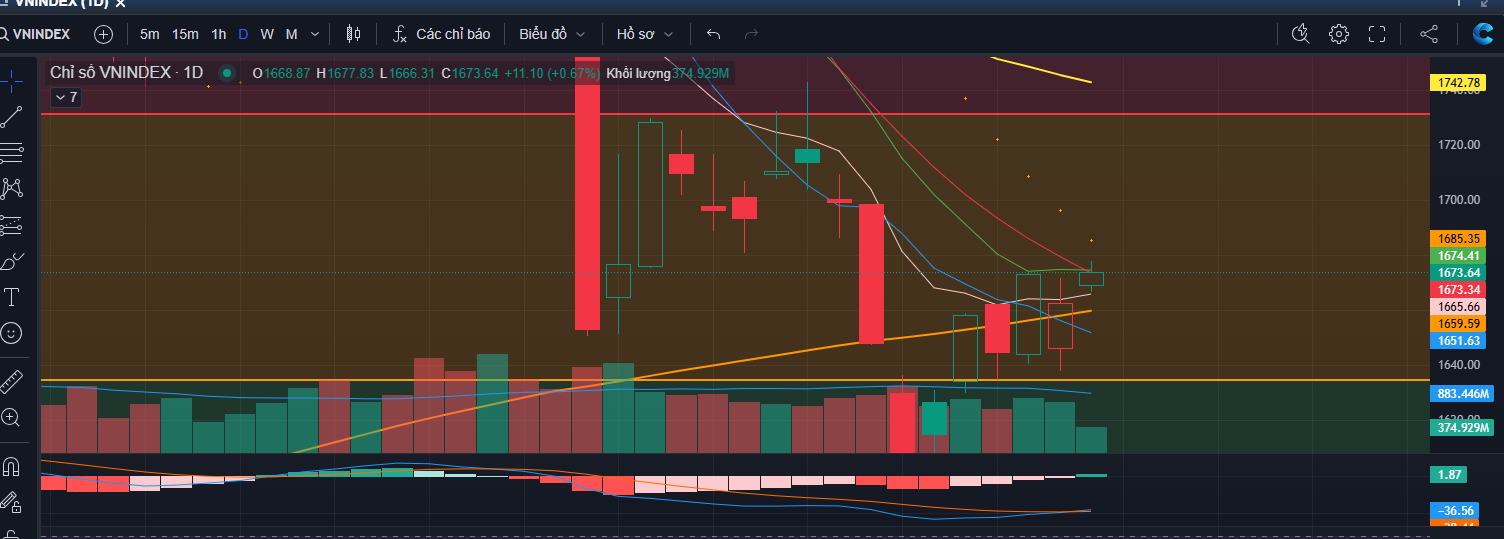This screenshot has height=539, width=1504.
Task: Close the VNINDEX (1D) window tab
Action: point(121,4)
